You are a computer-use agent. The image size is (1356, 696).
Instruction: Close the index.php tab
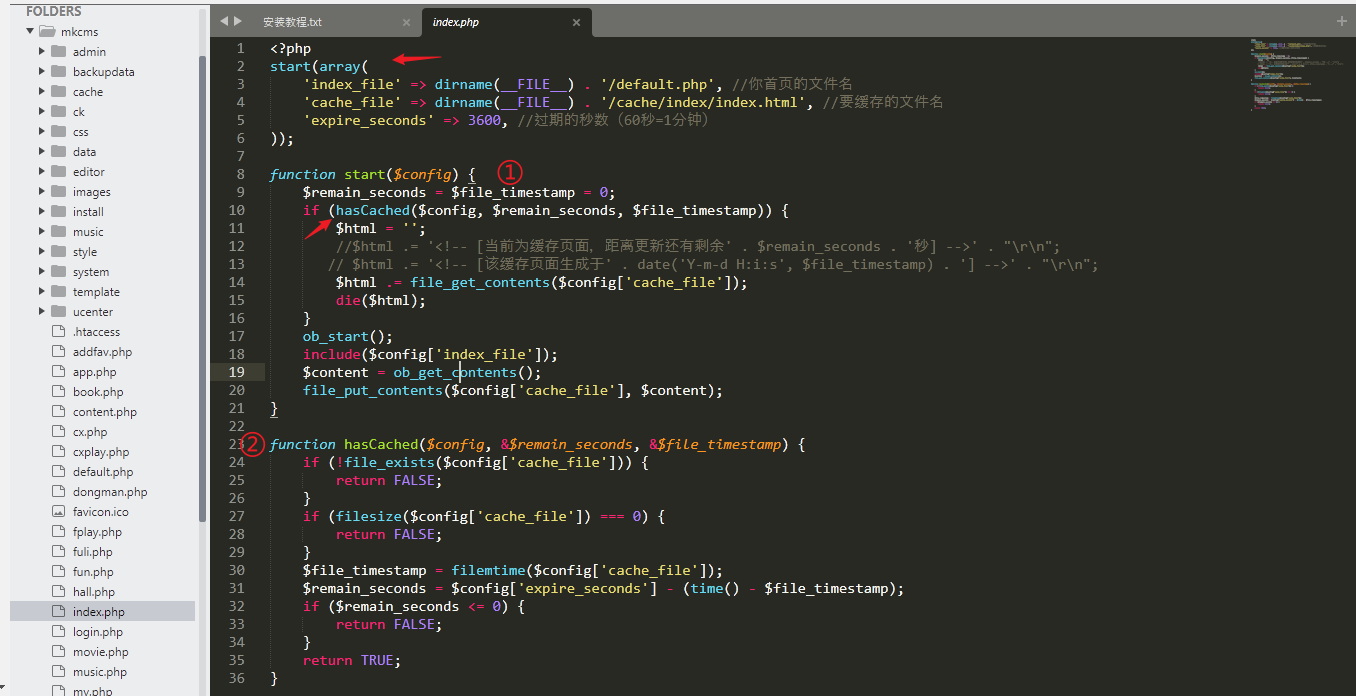tap(577, 22)
